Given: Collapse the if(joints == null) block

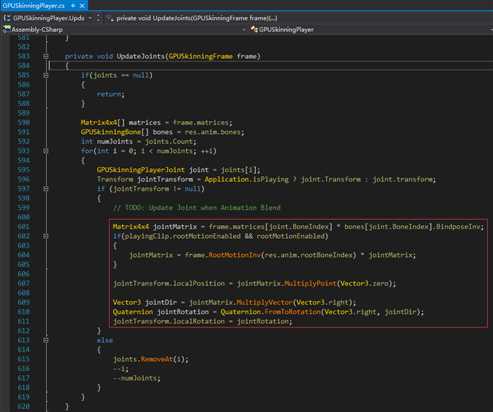Looking at the screenshot, I should 46,76.
